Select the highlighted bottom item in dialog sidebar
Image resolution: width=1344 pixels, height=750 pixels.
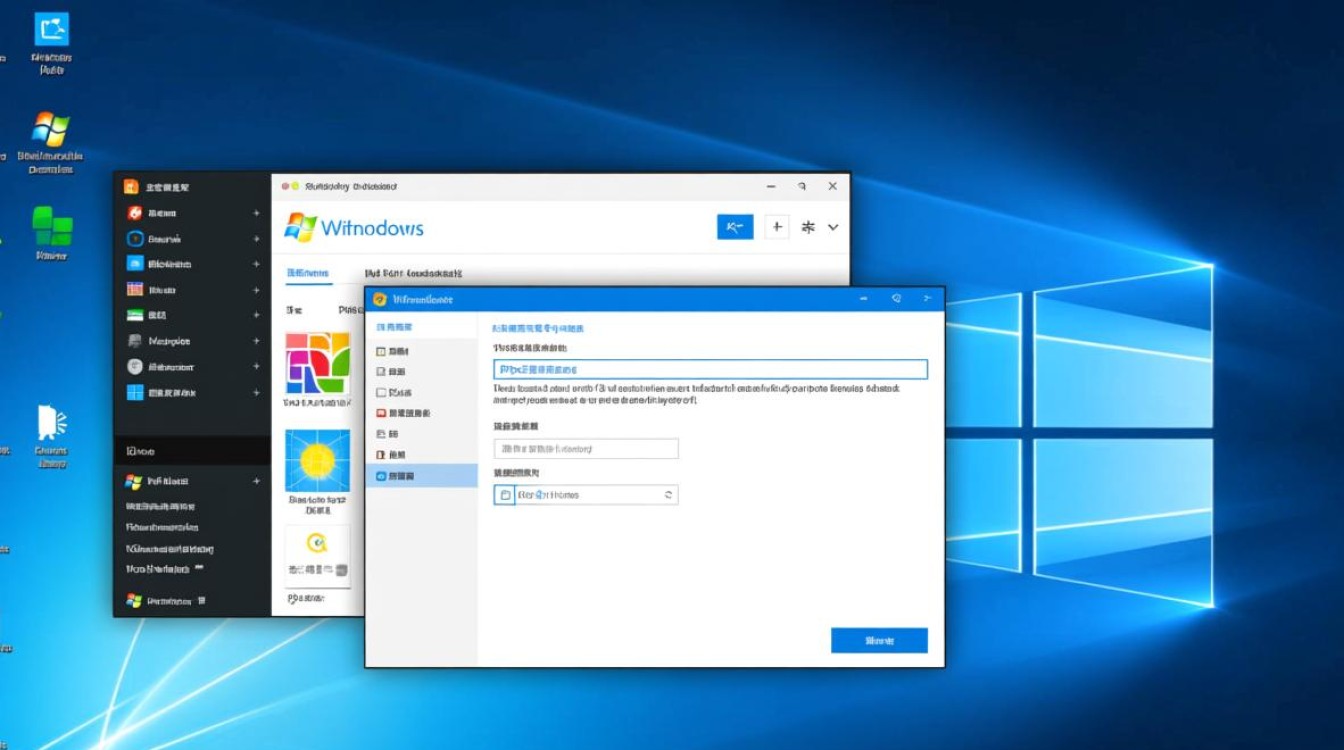point(421,477)
